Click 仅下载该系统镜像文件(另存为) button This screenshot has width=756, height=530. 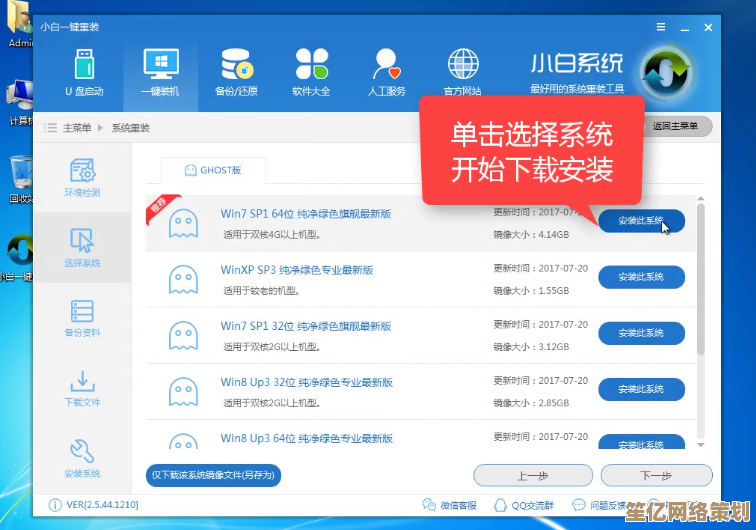click(213, 475)
